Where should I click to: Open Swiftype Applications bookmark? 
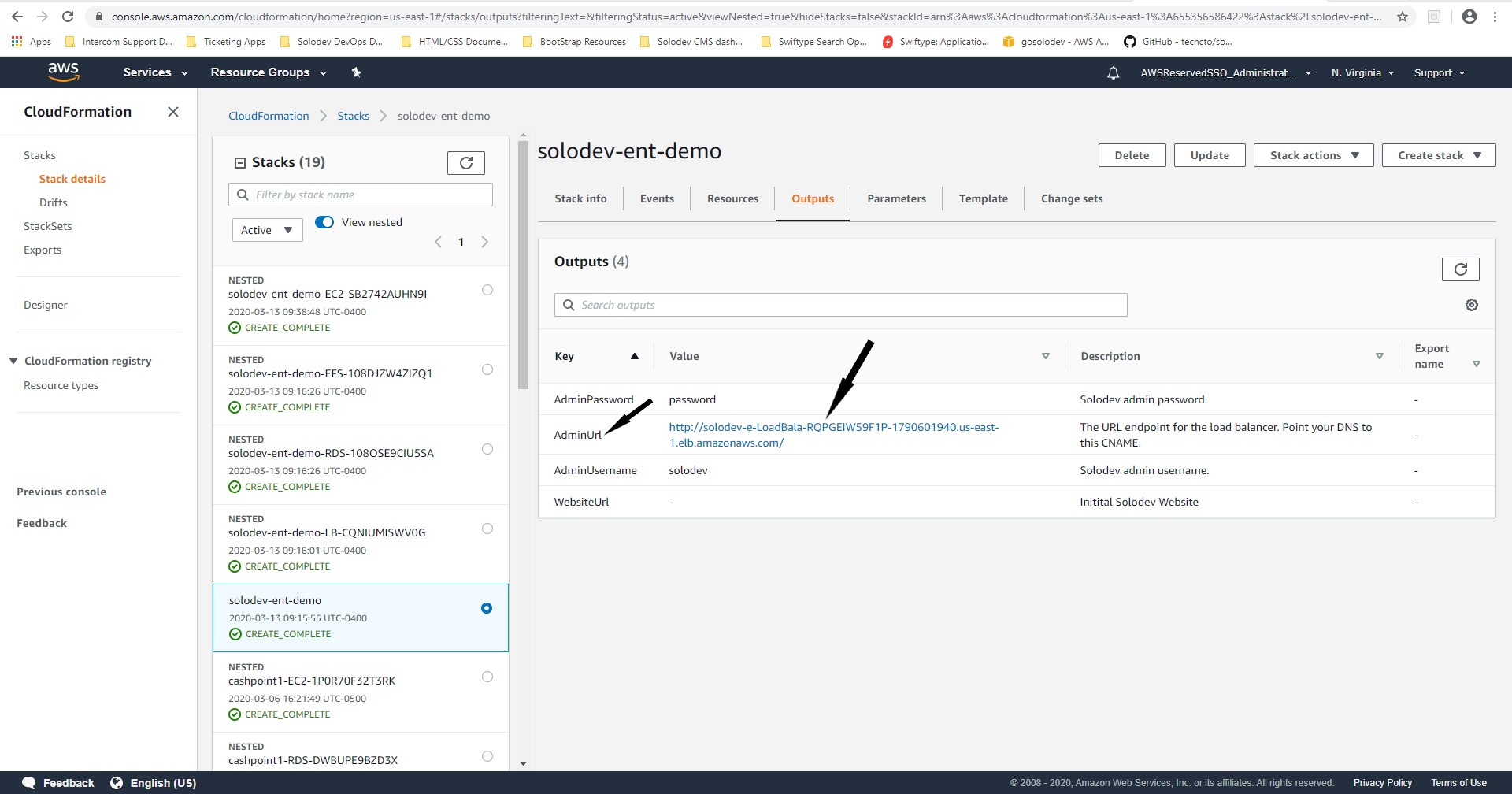coord(936,42)
